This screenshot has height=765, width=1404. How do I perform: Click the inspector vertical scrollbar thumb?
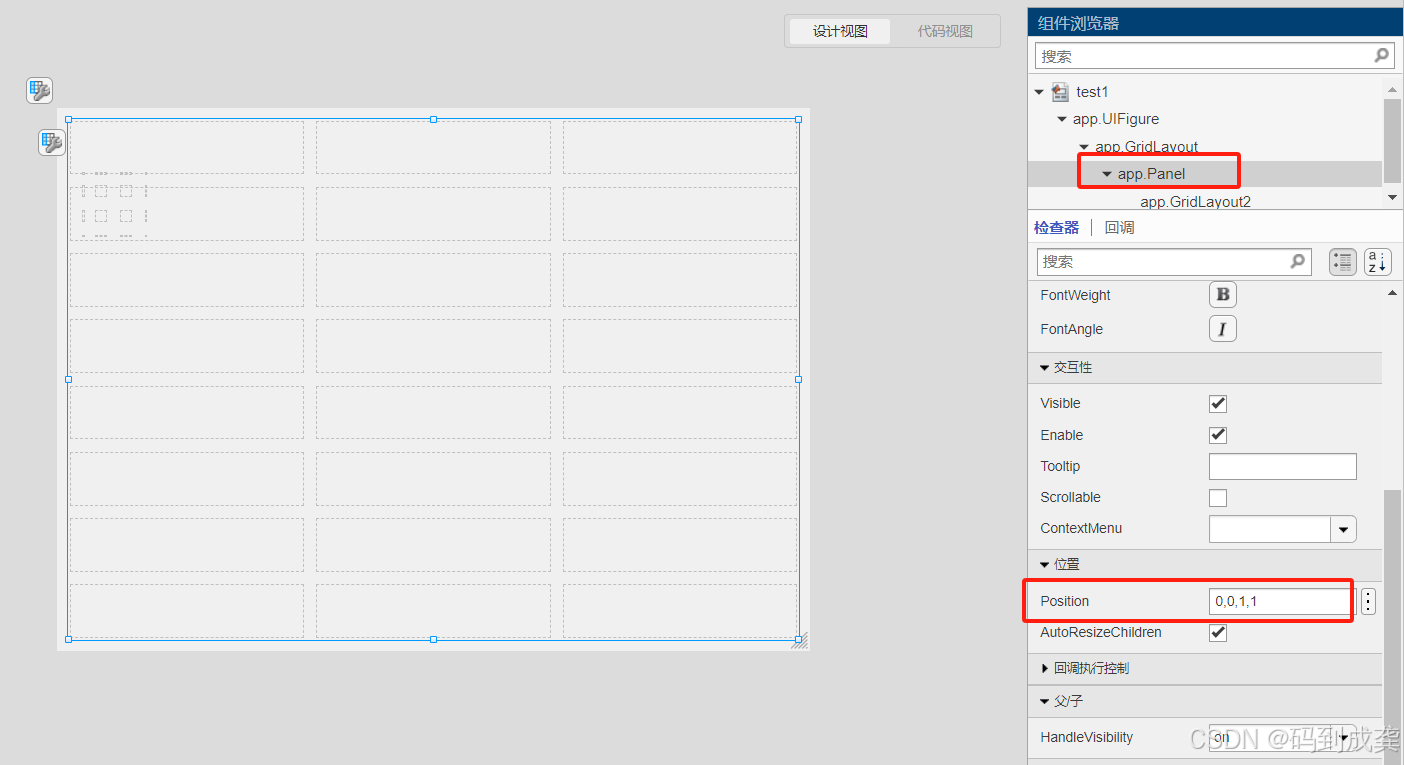point(1393,627)
